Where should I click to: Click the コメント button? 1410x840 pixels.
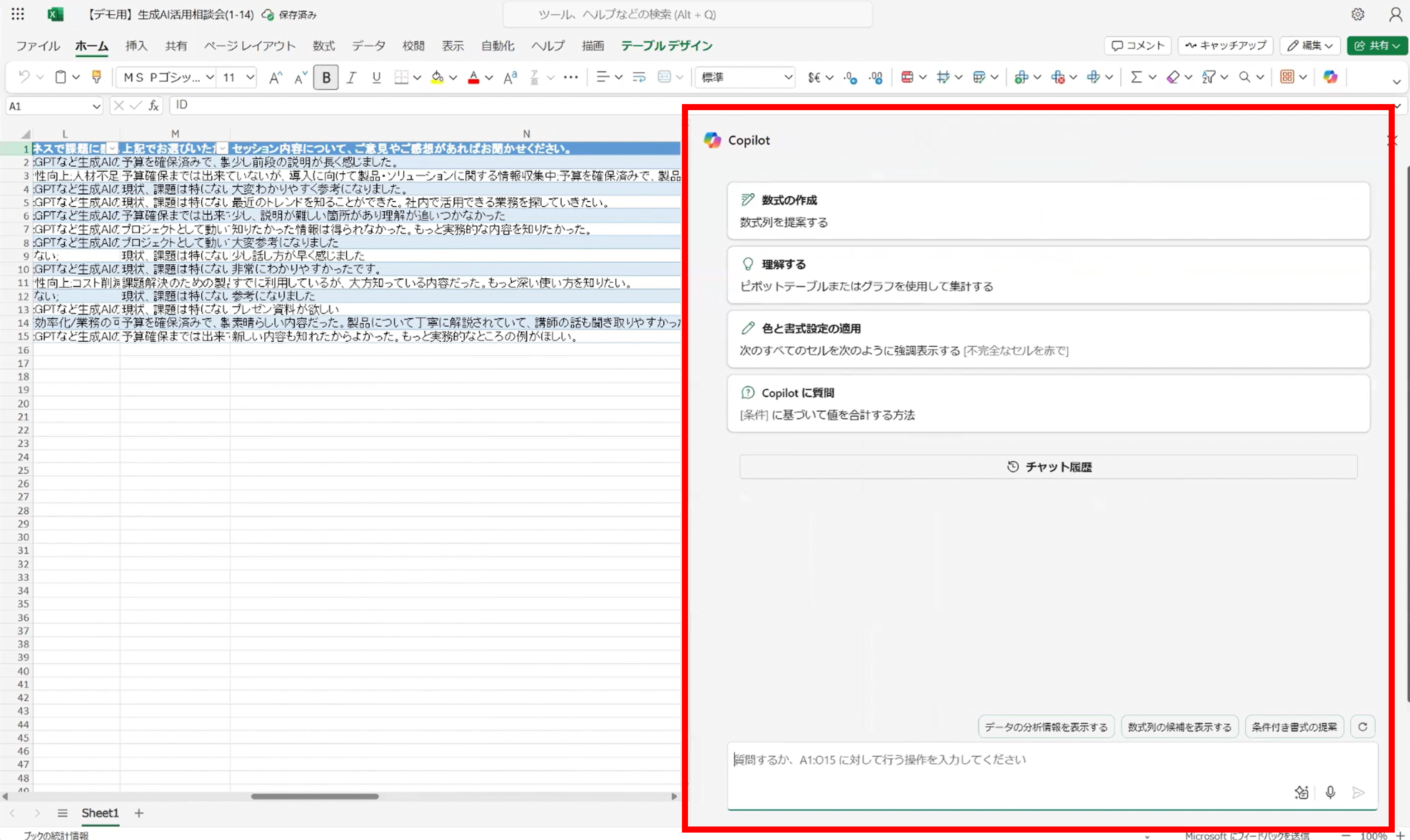coord(1137,45)
